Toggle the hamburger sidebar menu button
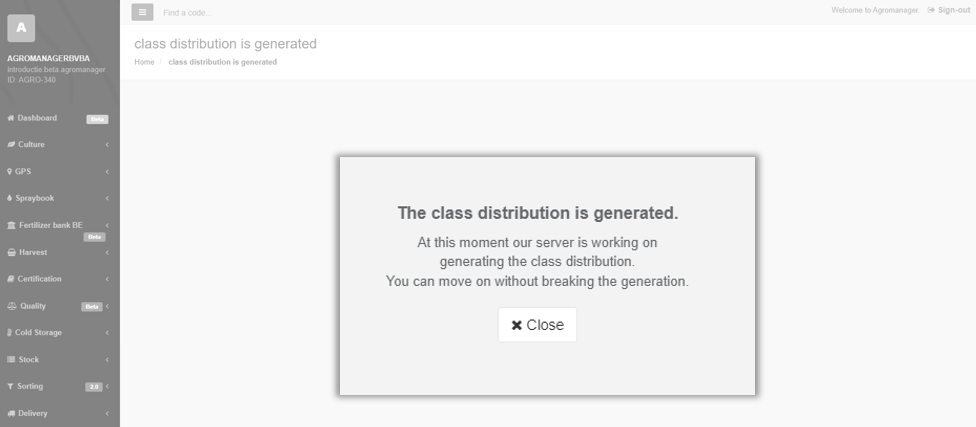The height and width of the screenshot is (427, 976). (x=142, y=12)
